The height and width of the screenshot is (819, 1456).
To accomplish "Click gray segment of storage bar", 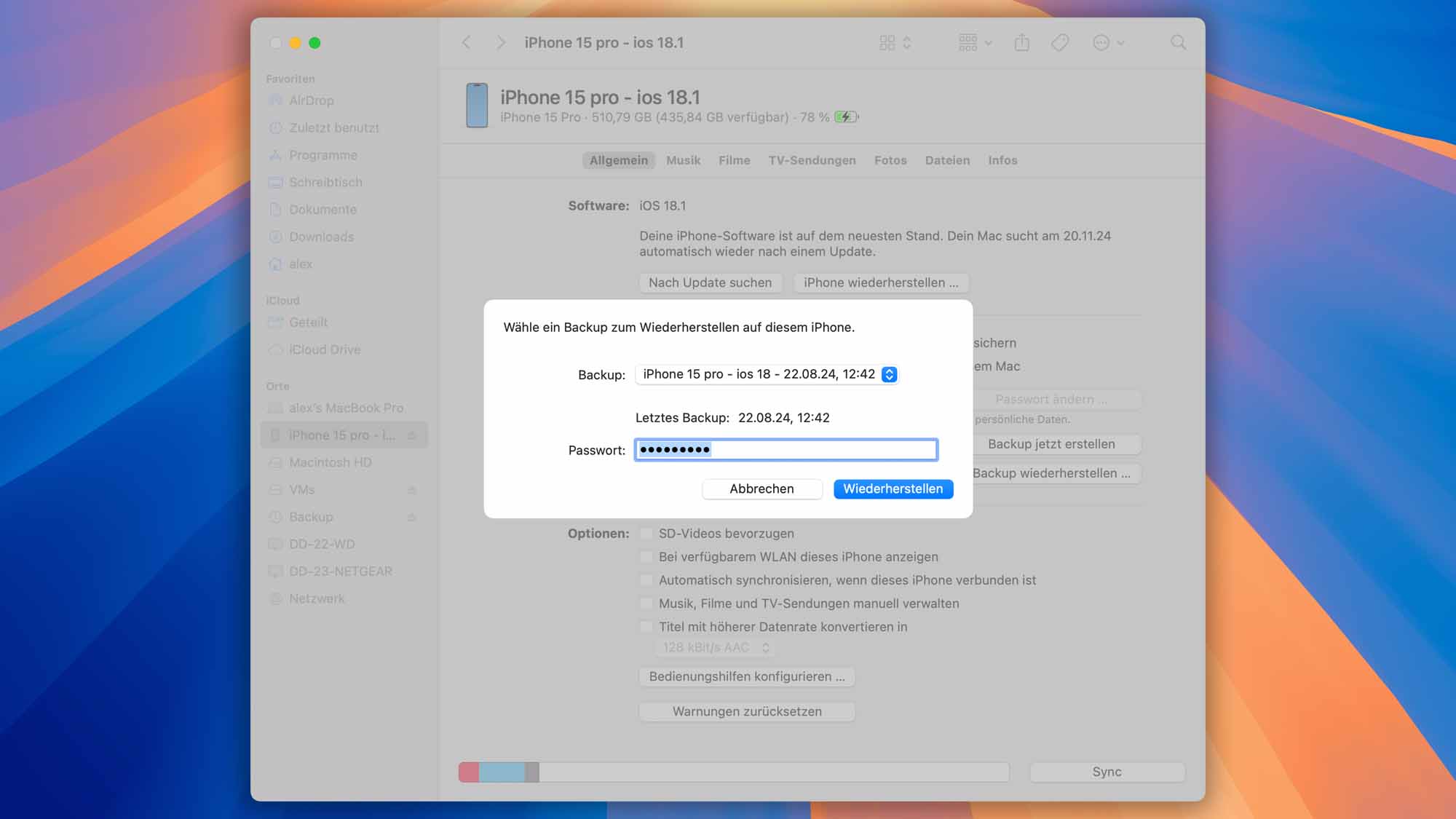I will [532, 772].
